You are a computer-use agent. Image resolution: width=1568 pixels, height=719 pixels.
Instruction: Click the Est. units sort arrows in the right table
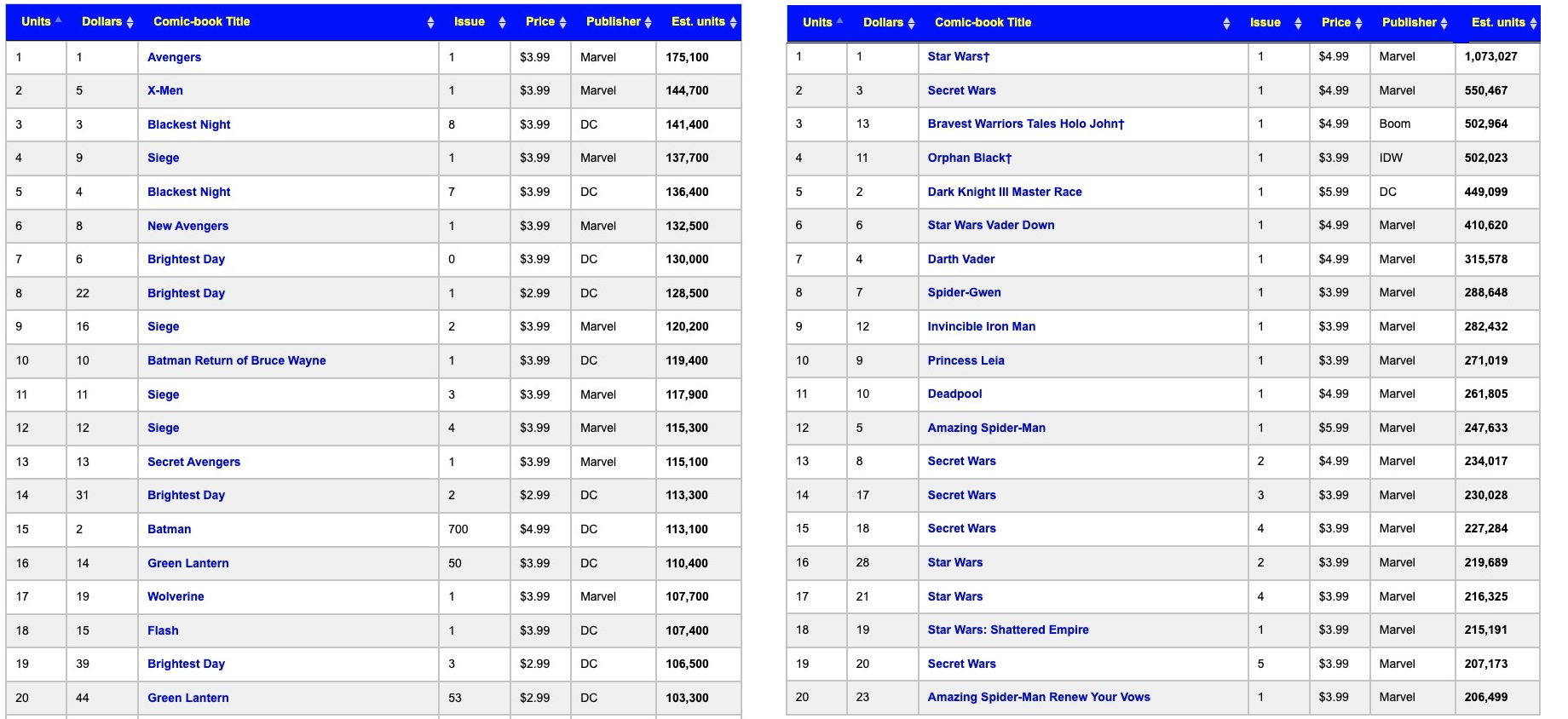pyautogui.click(x=1533, y=24)
